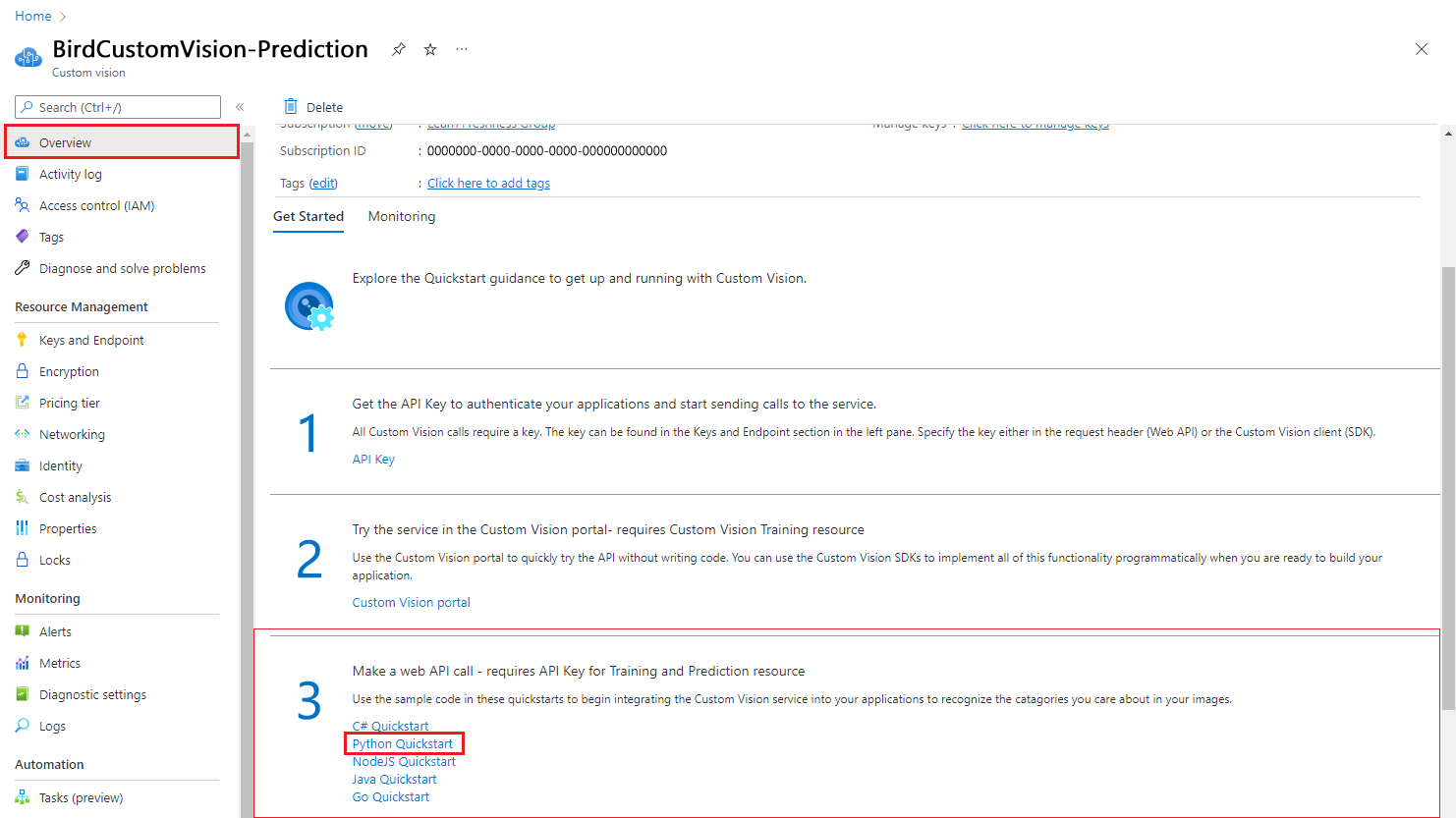Click the Custom Vision quickstart gear graphic
Image resolution: width=1456 pixels, height=818 pixels.
tap(309, 306)
